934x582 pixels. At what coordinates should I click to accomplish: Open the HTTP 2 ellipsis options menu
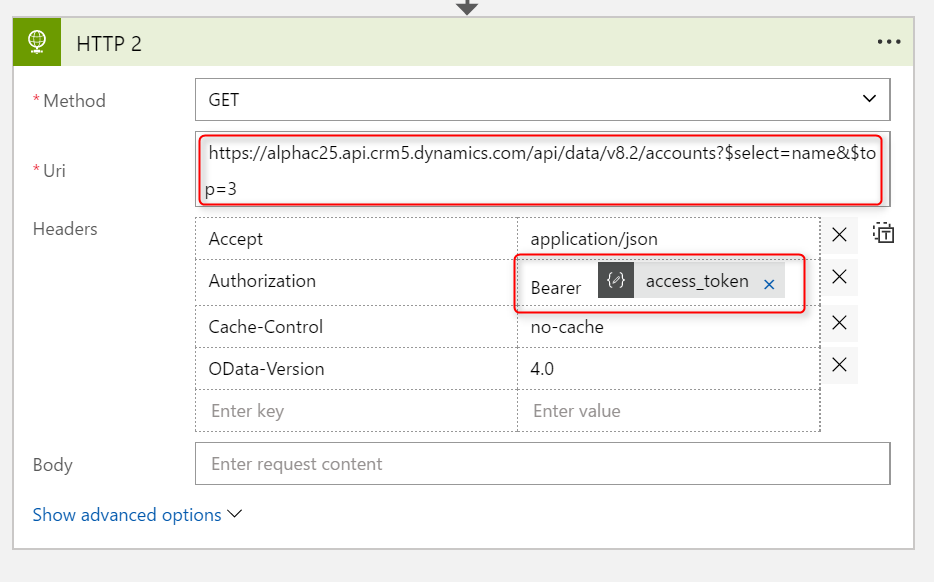click(888, 42)
